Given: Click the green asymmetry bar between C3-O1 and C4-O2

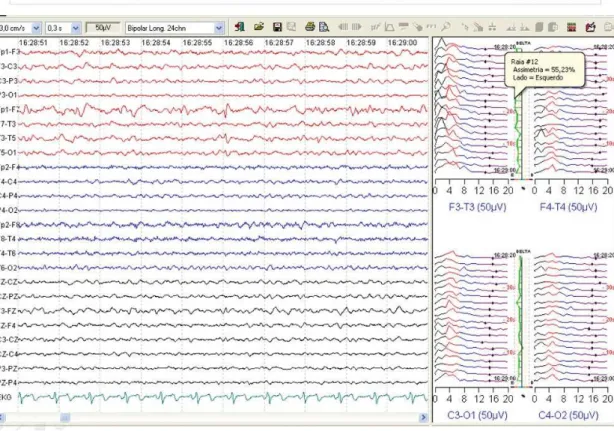Looking at the screenshot, I should (x=520, y=321).
